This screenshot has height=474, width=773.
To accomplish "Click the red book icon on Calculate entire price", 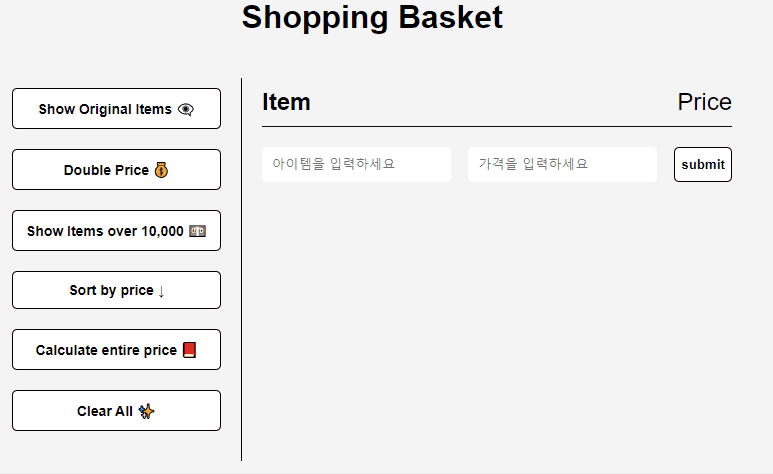I will (189, 350).
